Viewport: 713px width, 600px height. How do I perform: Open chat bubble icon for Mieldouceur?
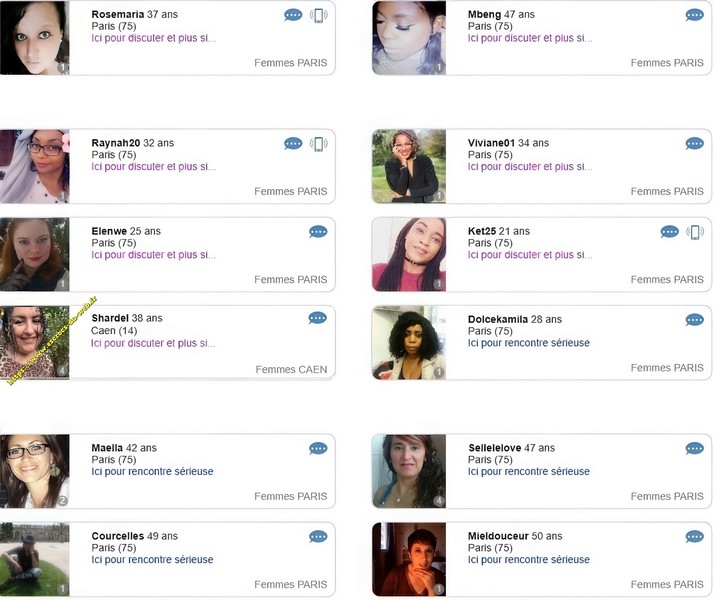coord(694,537)
